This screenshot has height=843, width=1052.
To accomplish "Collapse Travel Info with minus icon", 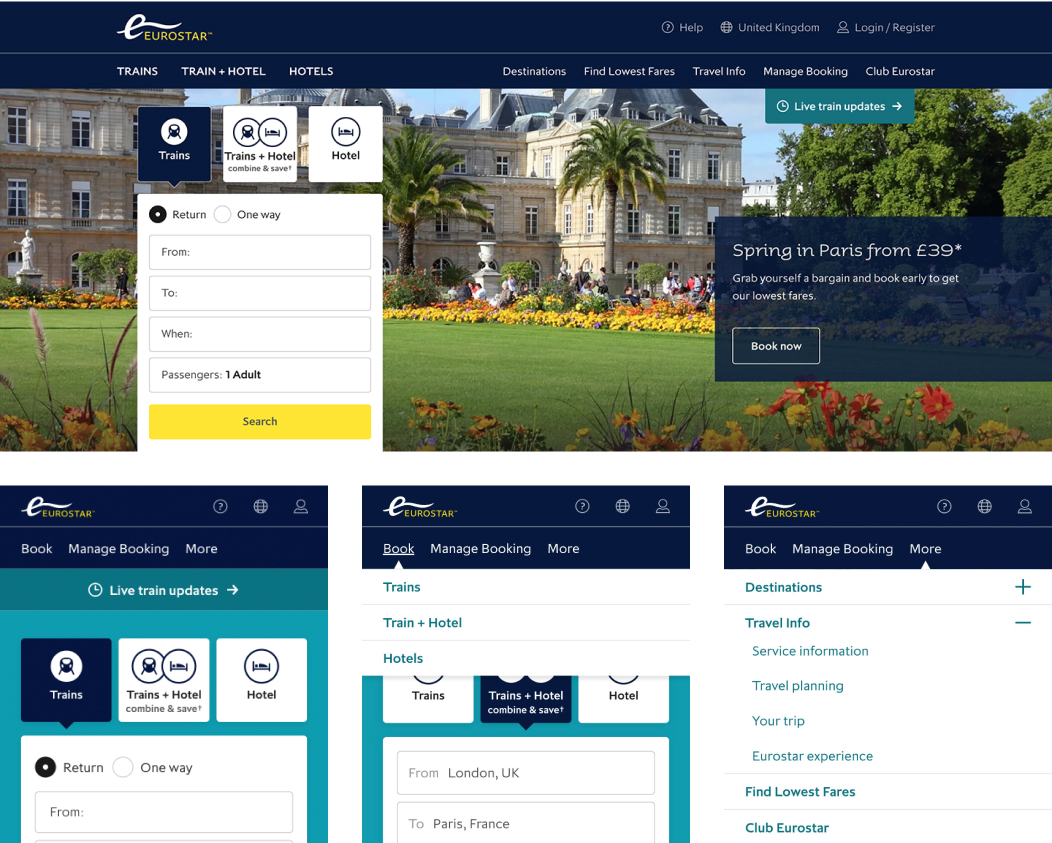I will [x=1022, y=623].
